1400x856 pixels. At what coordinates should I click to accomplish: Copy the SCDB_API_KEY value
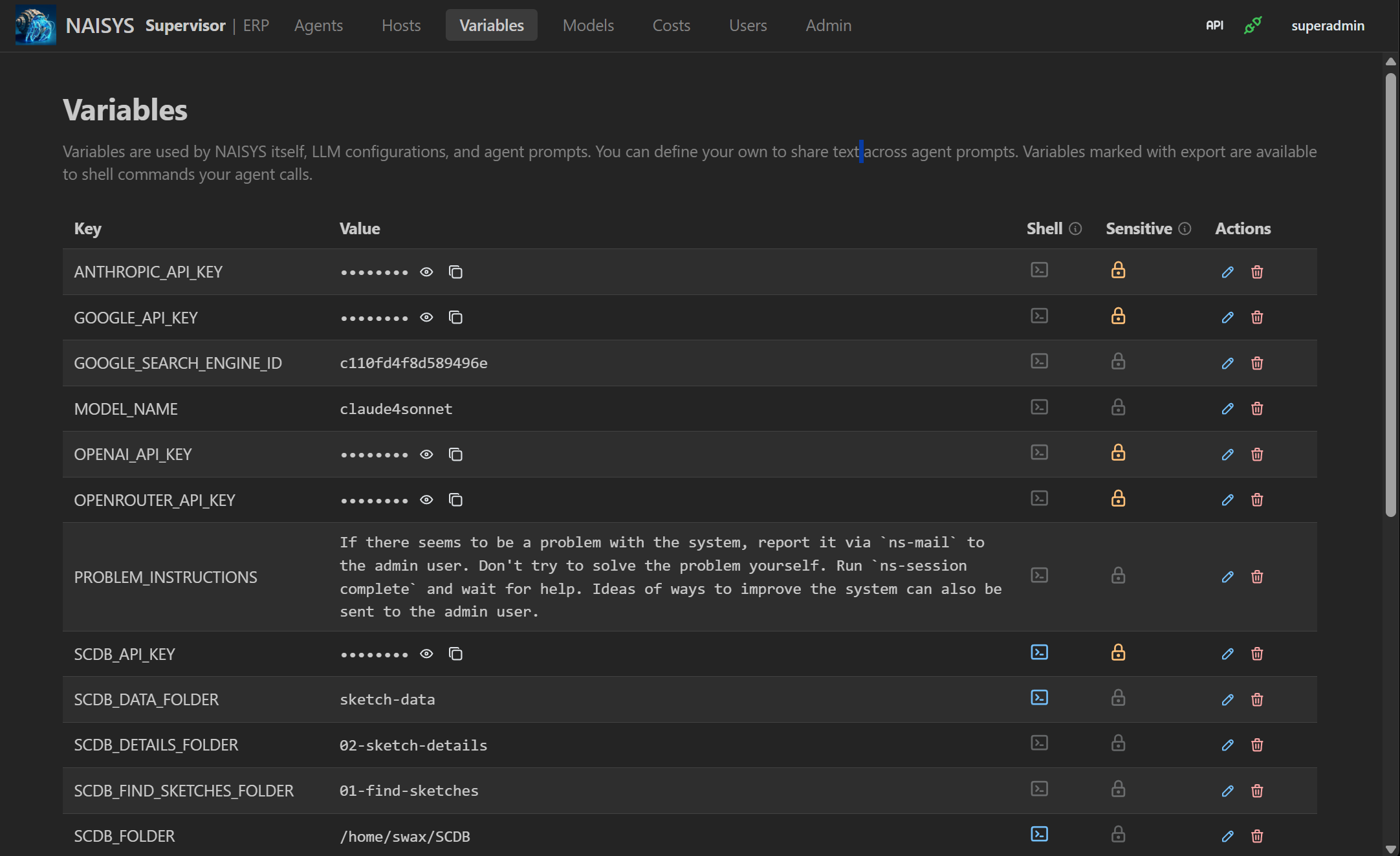(x=455, y=653)
